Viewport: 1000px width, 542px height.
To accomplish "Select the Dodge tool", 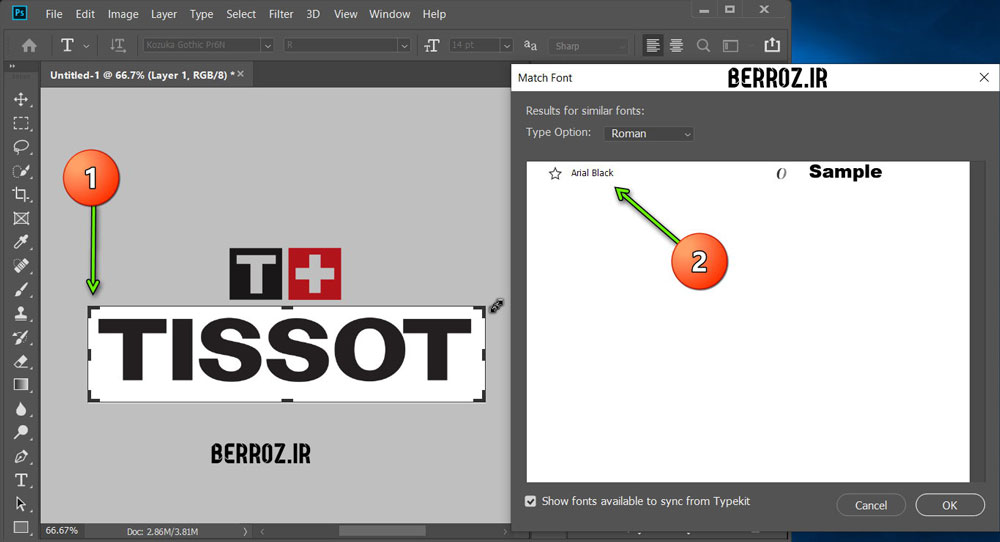I will [21, 432].
